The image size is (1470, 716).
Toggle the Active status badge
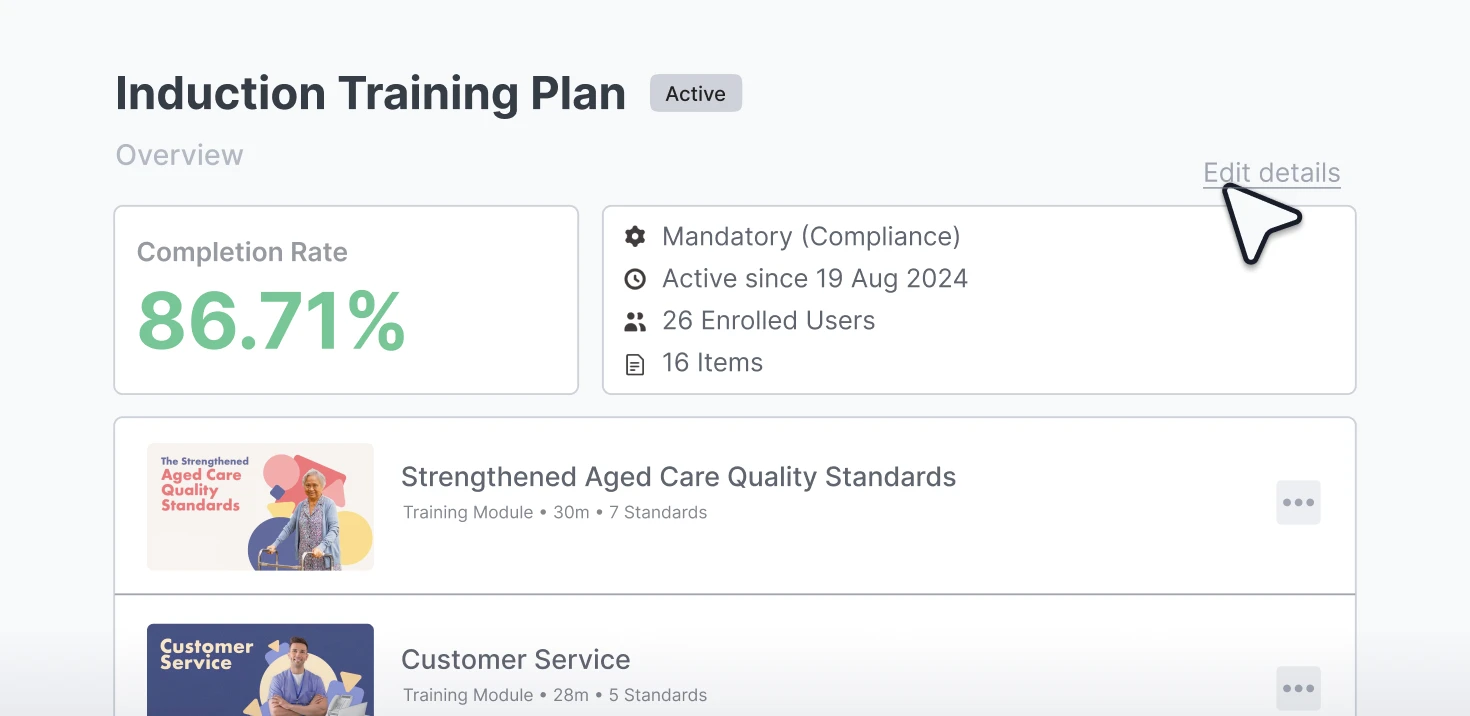tap(695, 93)
